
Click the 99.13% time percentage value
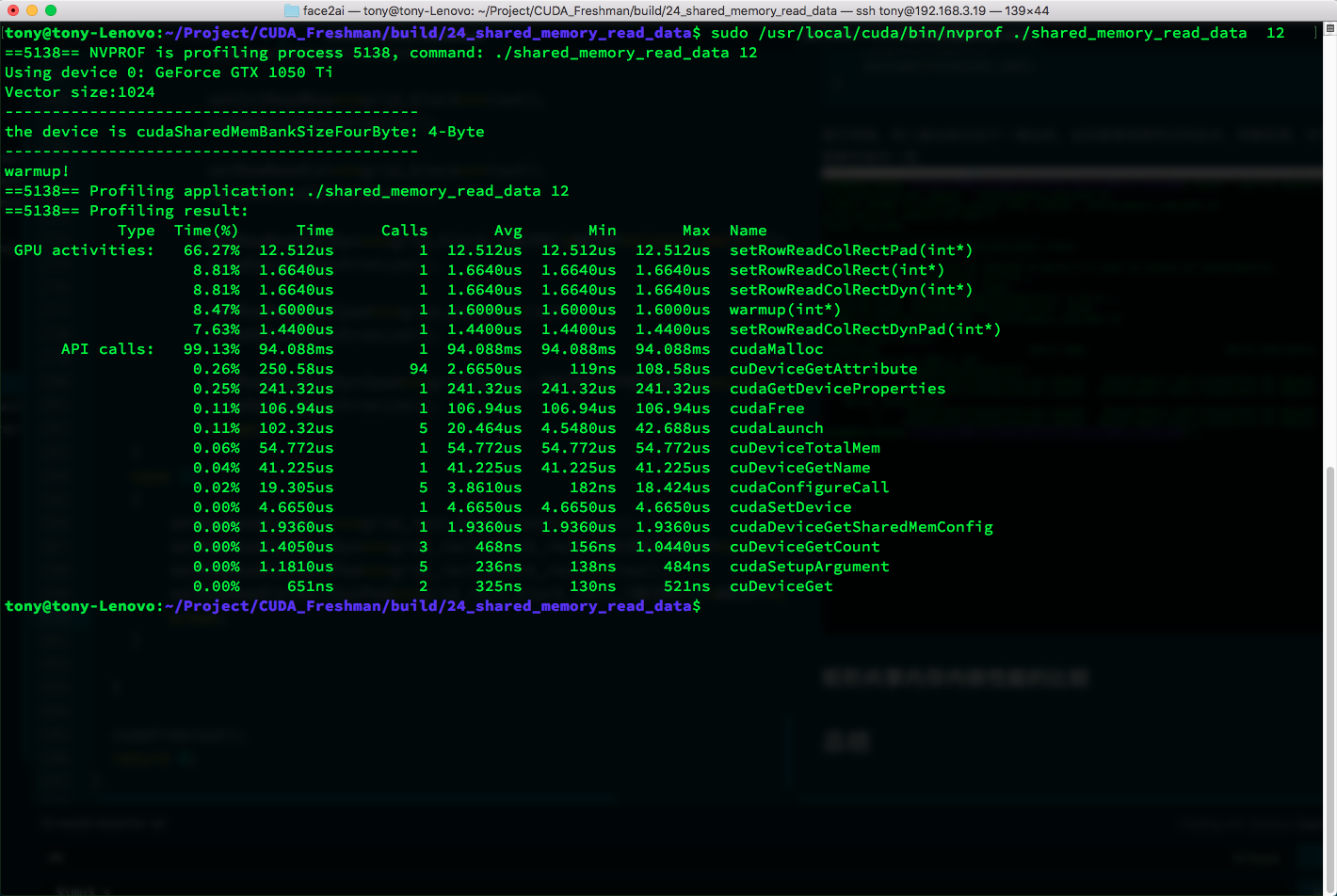click(211, 349)
